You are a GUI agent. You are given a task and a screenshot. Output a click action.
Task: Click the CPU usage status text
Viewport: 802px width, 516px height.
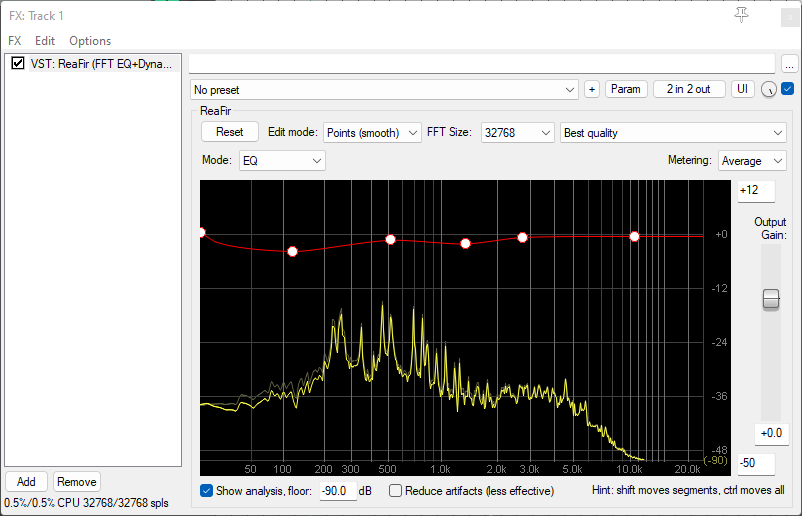coord(86,503)
